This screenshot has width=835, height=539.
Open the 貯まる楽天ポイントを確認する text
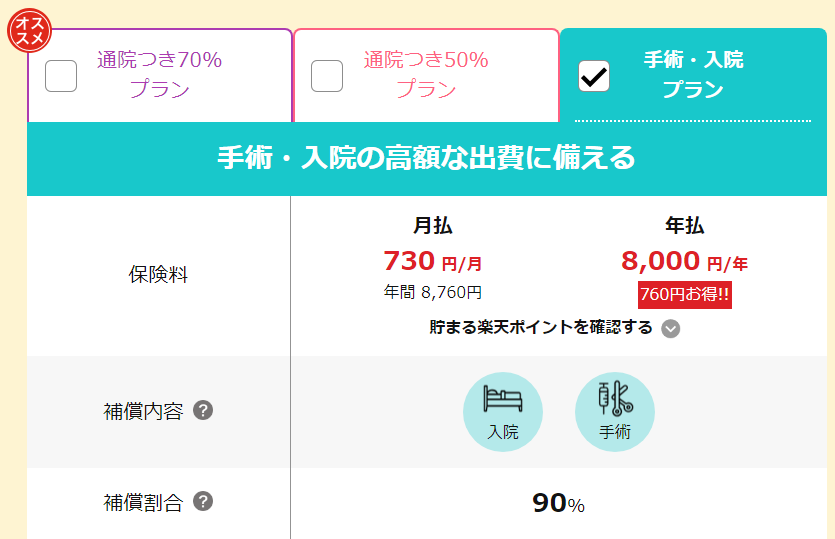pos(541,327)
